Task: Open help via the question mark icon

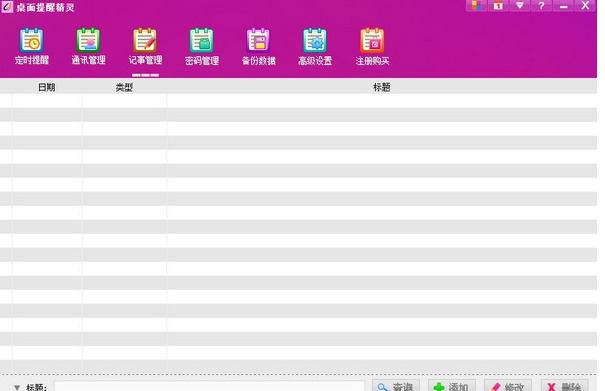Action: tap(541, 6)
